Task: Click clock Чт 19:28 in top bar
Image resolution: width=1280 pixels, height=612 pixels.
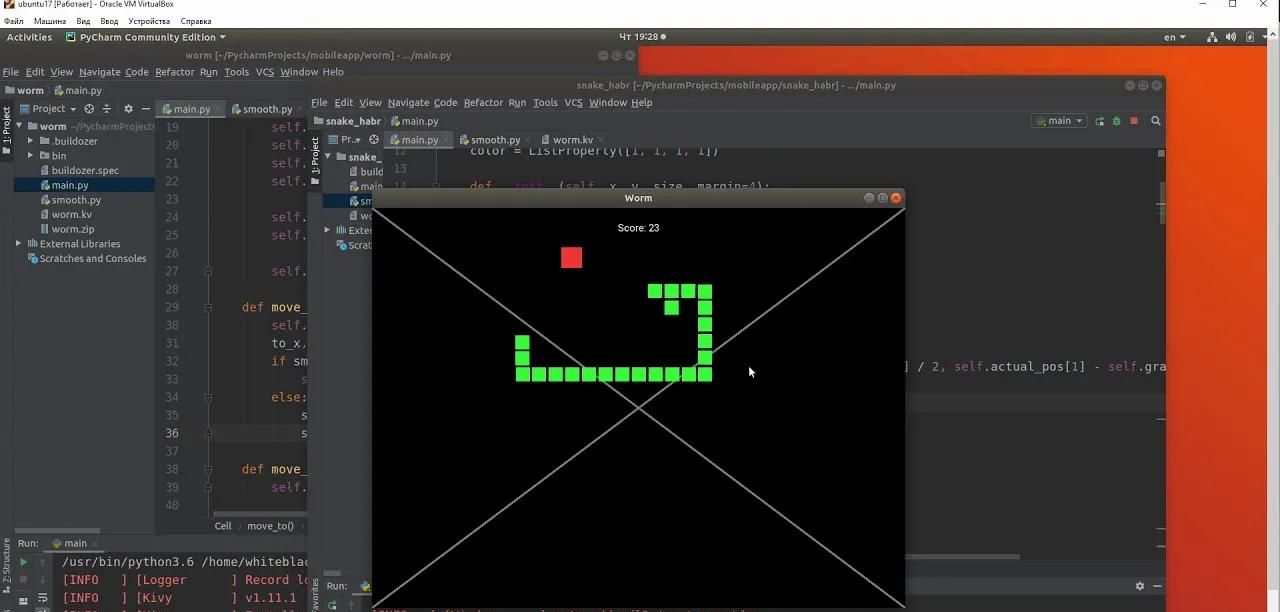Action: click(639, 37)
